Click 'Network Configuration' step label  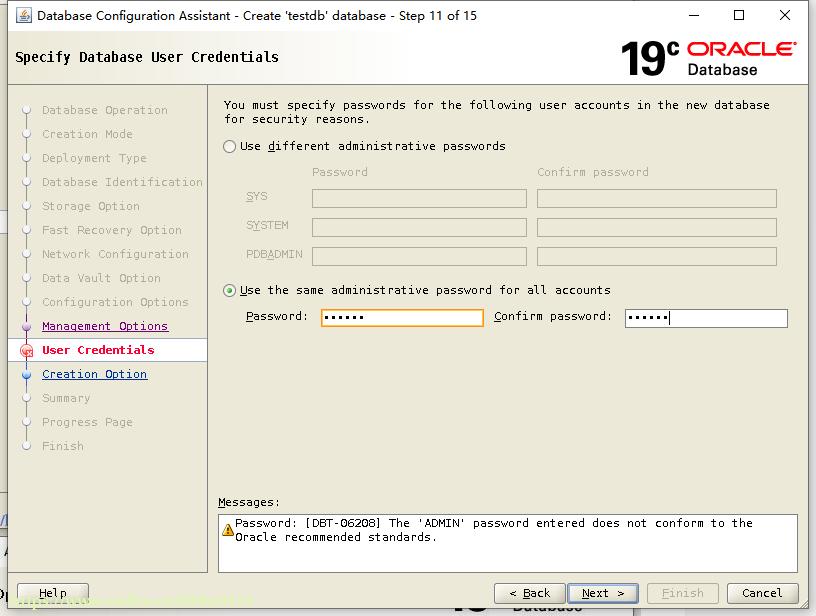click(x=116, y=254)
